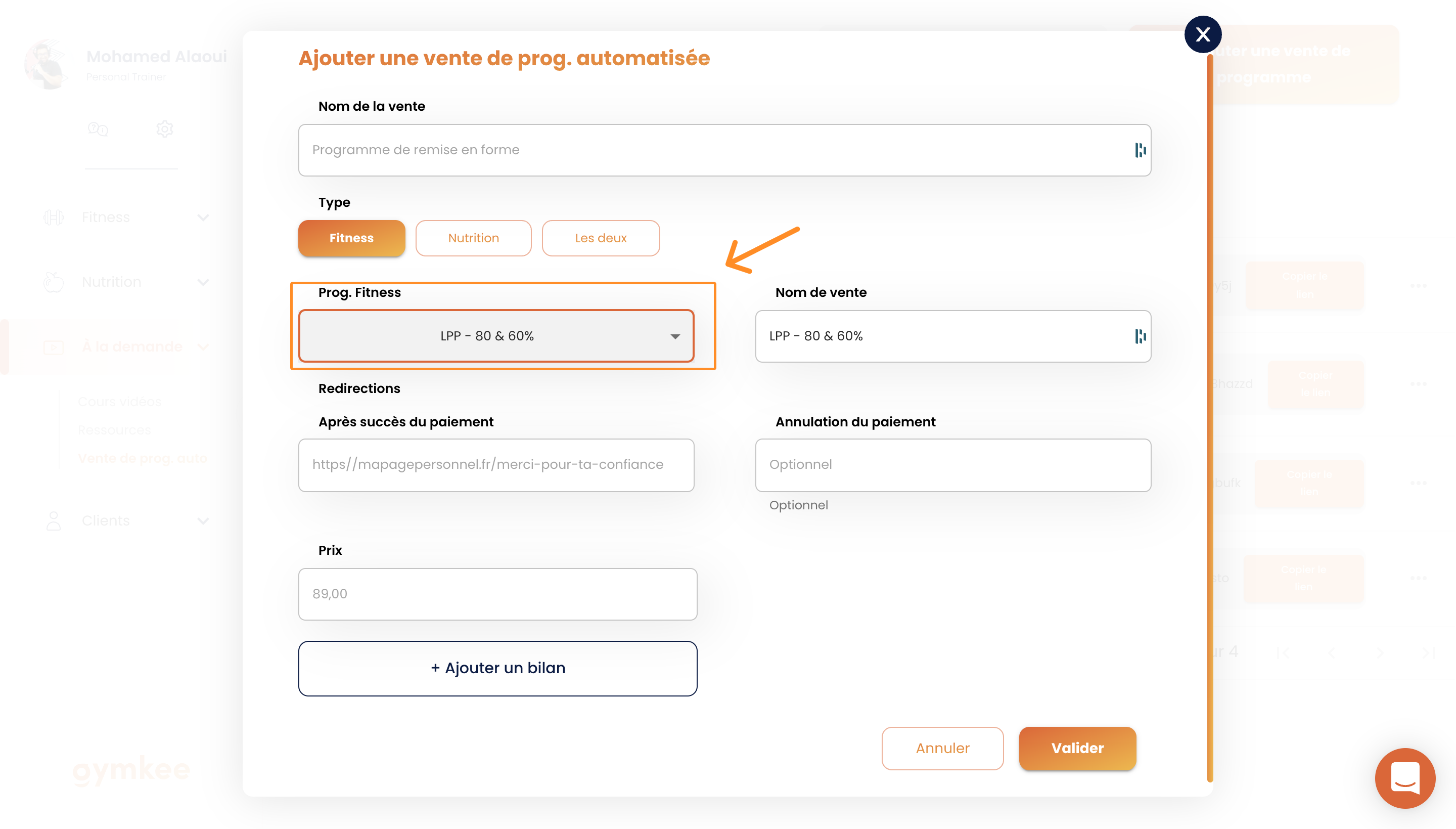This screenshot has width=1456, height=829.
Task: Click the Annulation du paiement field
Action: point(953,465)
